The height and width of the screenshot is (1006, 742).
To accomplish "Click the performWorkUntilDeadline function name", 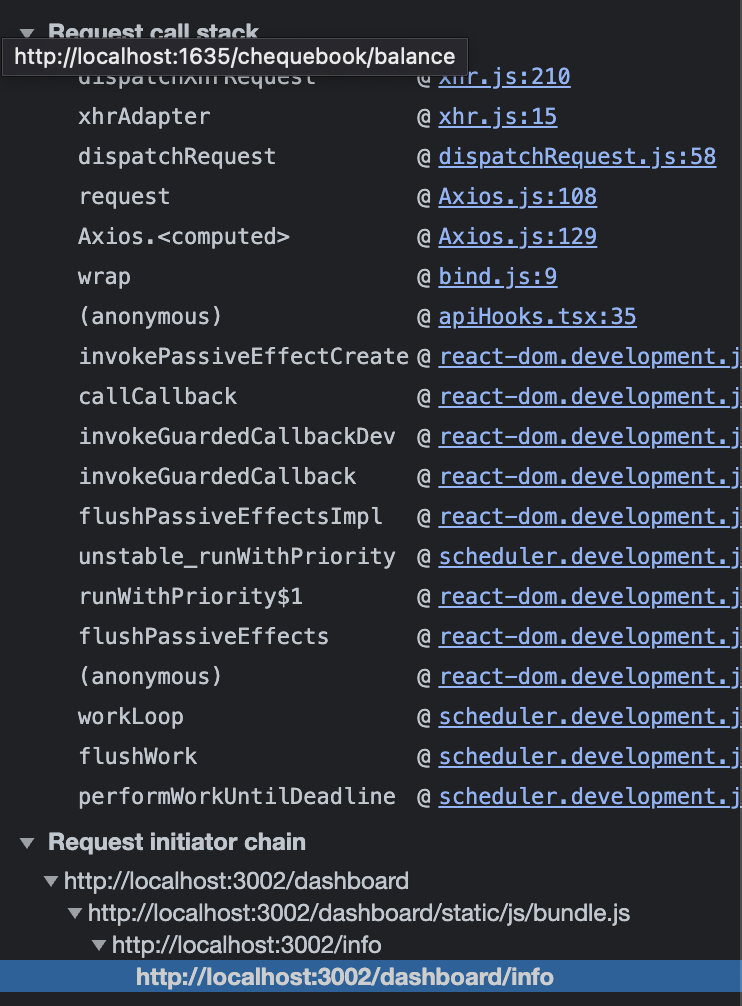I will pyautogui.click(x=237, y=796).
